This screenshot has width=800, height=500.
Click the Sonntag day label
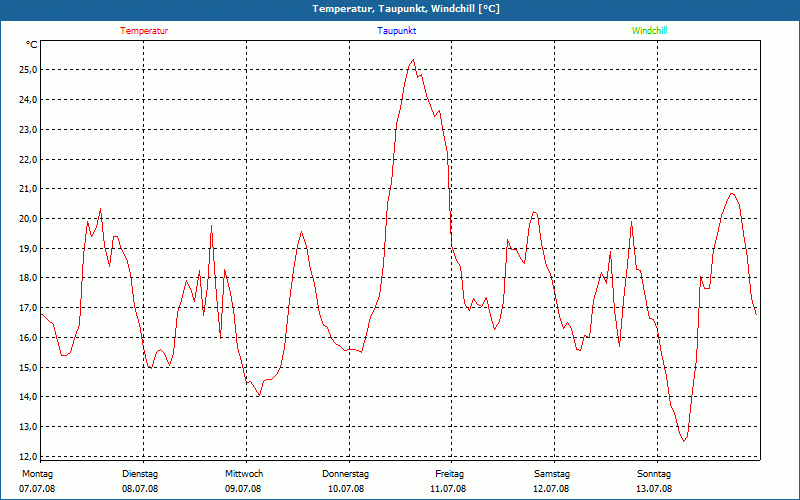point(654,474)
